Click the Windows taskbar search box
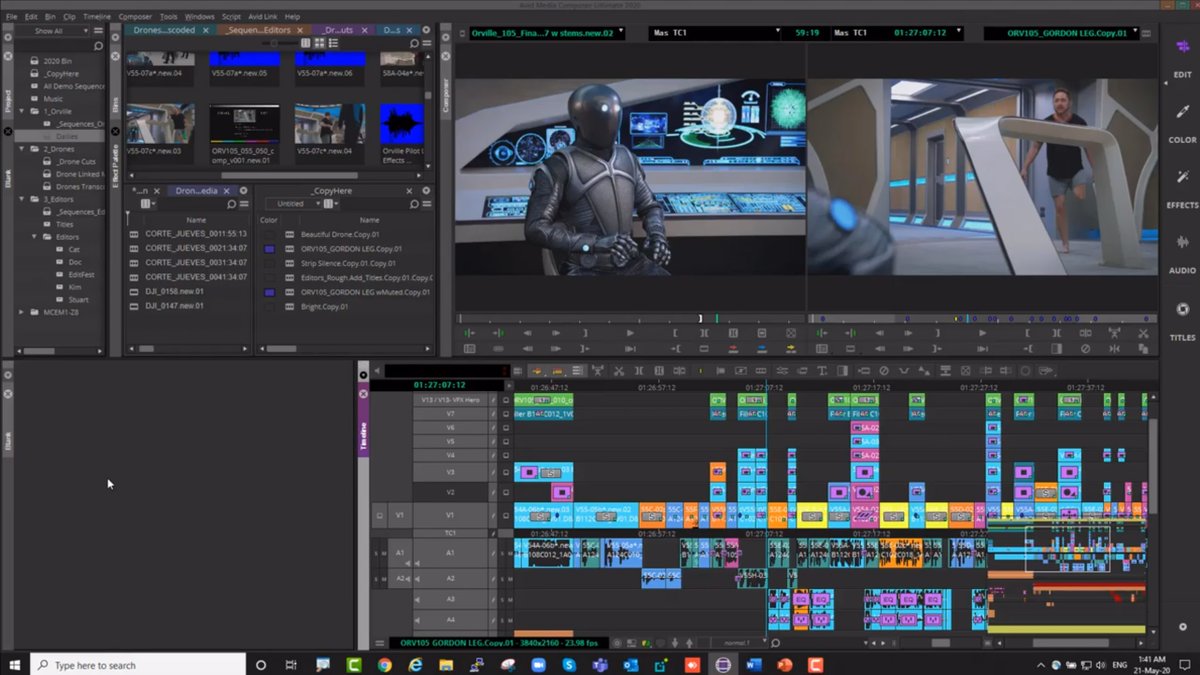Viewport: 1200px width, 675px height. tap(138, 664)
